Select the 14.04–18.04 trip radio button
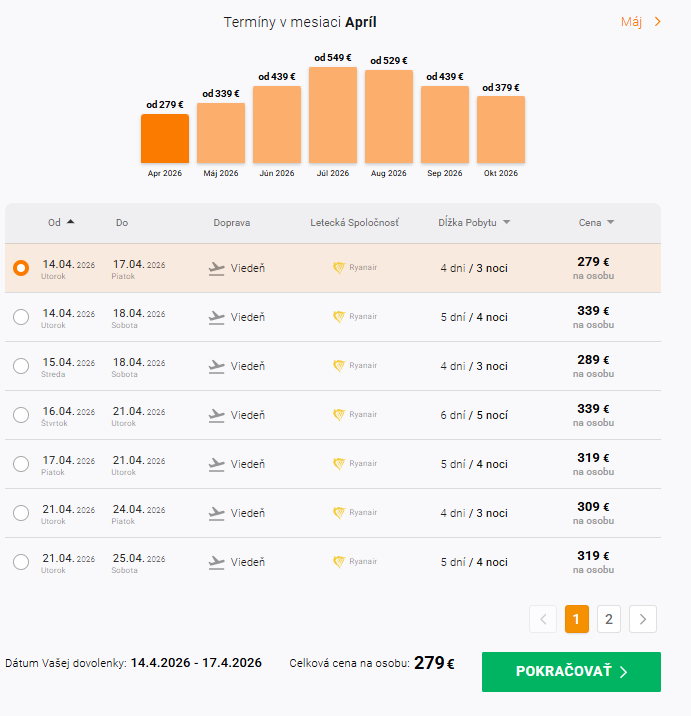This screenshot has width=691, height=716. pyautogui.click(x=21, y=317)
